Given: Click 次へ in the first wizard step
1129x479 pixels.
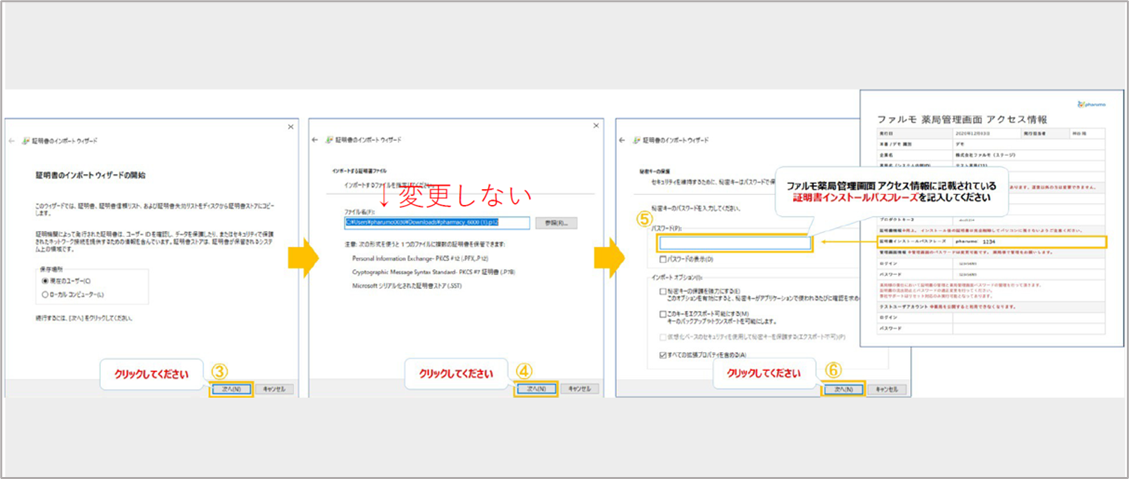Looking at the screenshot, I should (x=231, y=388).
